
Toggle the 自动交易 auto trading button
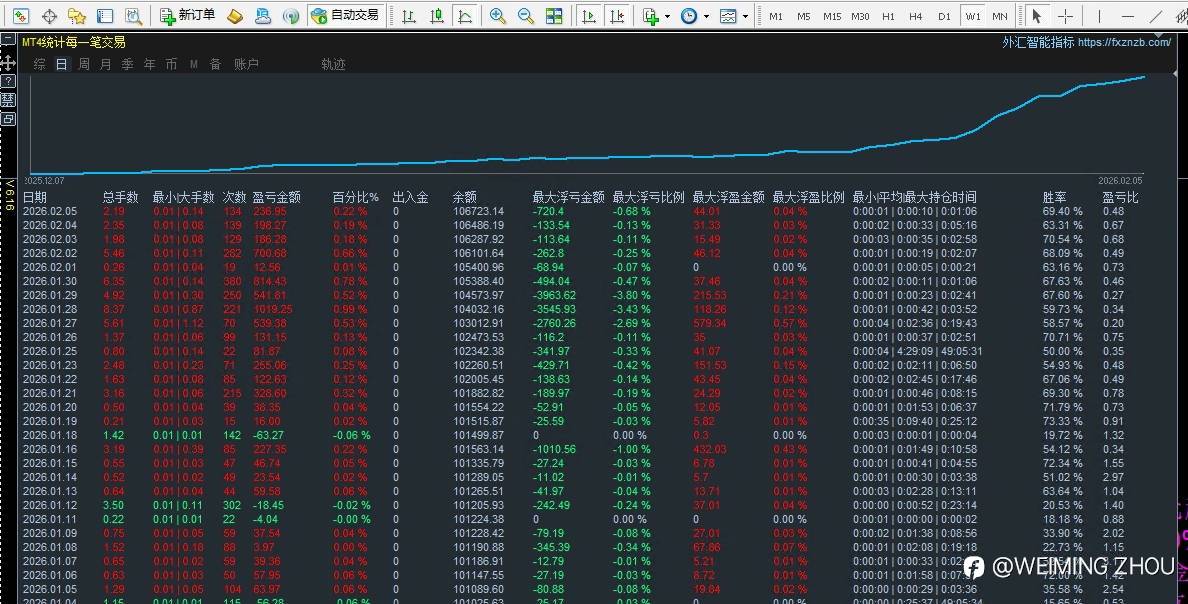345,15
